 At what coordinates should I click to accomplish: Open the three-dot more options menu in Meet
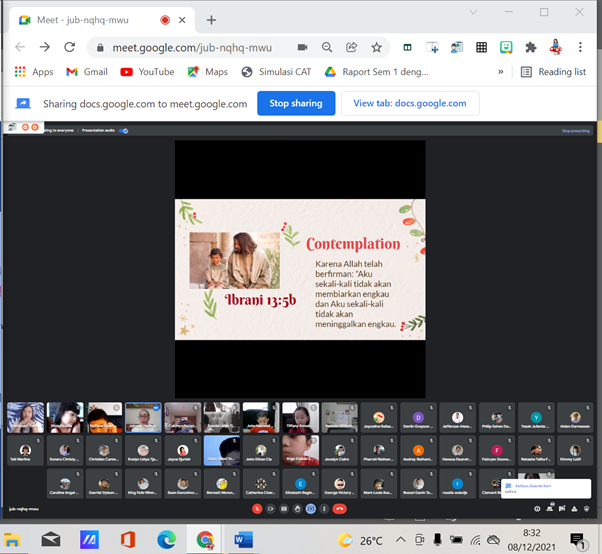click(324, 508)
